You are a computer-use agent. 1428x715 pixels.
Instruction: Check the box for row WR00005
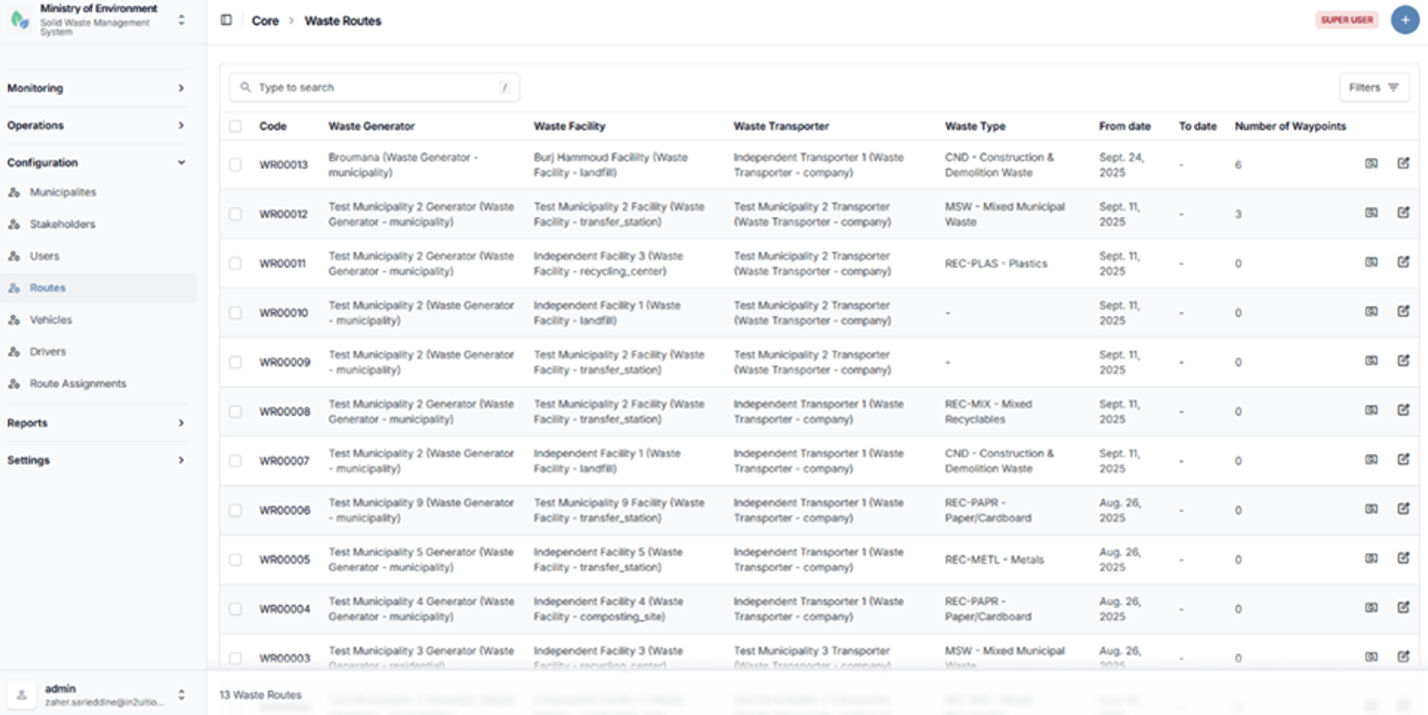coord(235,560)
